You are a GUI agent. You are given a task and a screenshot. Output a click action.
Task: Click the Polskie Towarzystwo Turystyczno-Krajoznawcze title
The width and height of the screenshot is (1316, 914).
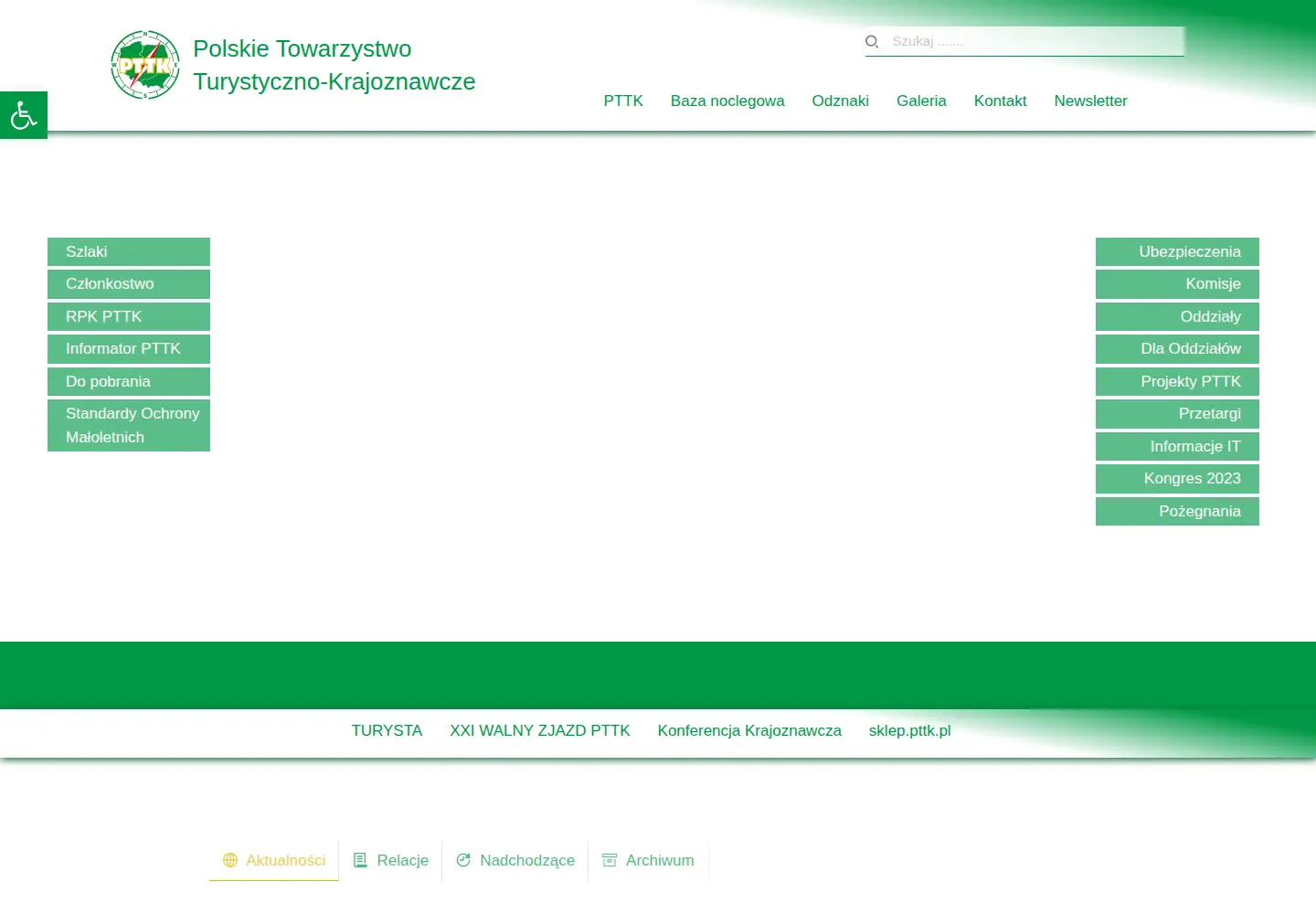pos(334,65)
